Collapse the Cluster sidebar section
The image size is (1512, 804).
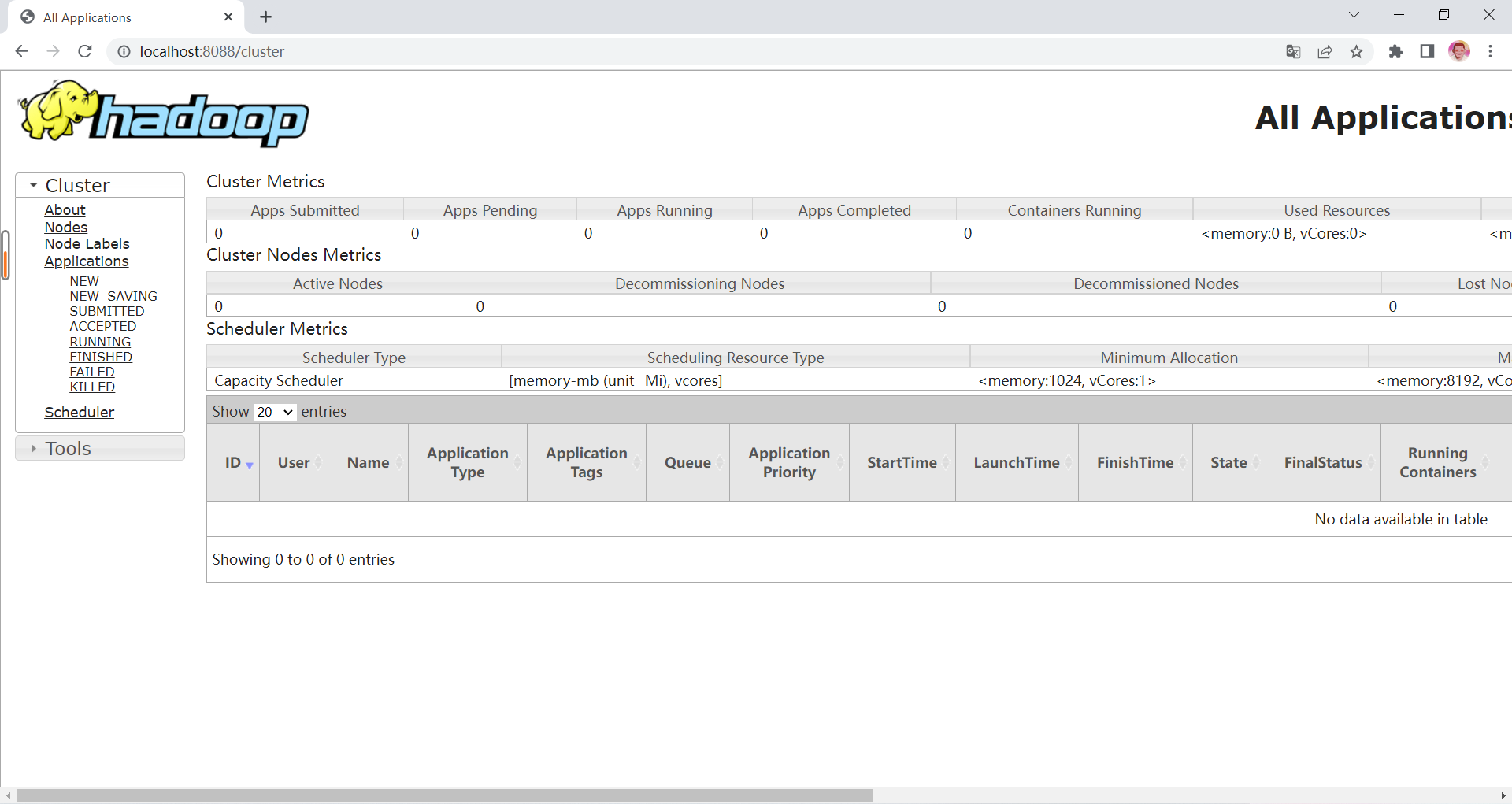click(100, 185)
